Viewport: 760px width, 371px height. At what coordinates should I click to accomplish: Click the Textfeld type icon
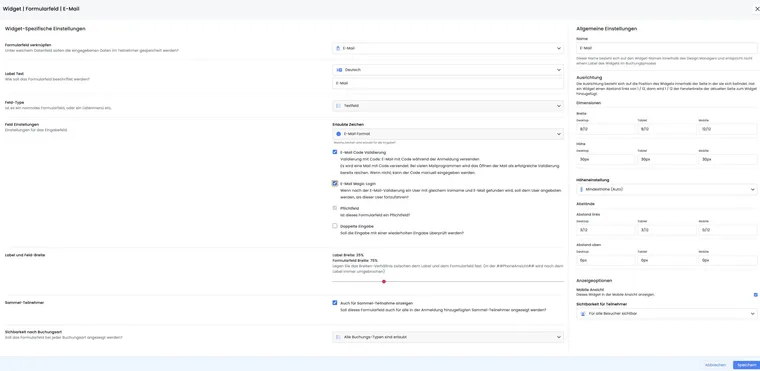338,105
